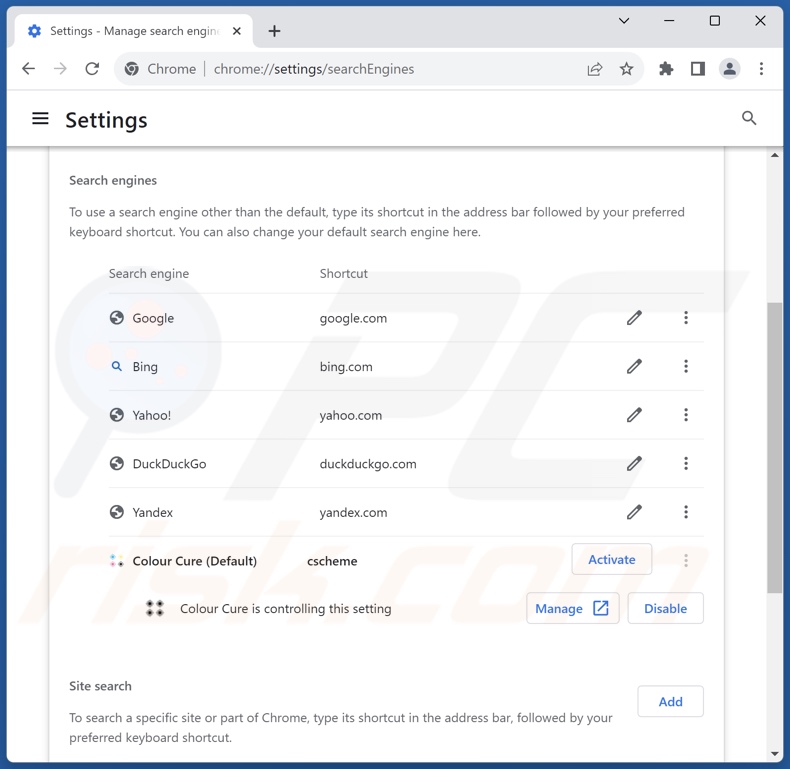Close the Settings tab
Viewport: 790px width, 769px height.
(236, 31)
